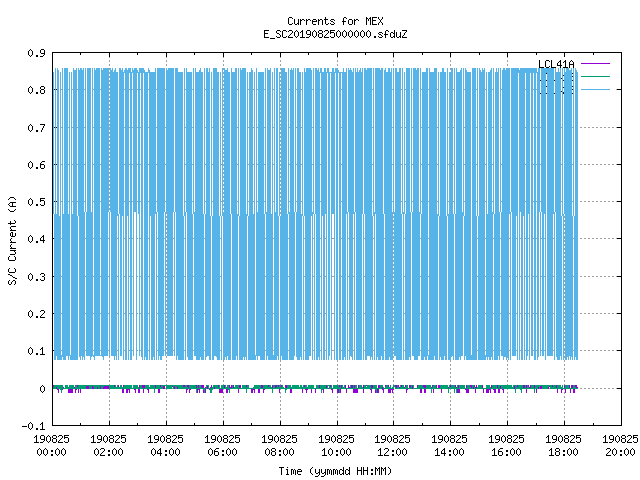
Task: Click the file name 'E_SC20190825000000.sfduZ' subtitle
Action: click(335, 34)
